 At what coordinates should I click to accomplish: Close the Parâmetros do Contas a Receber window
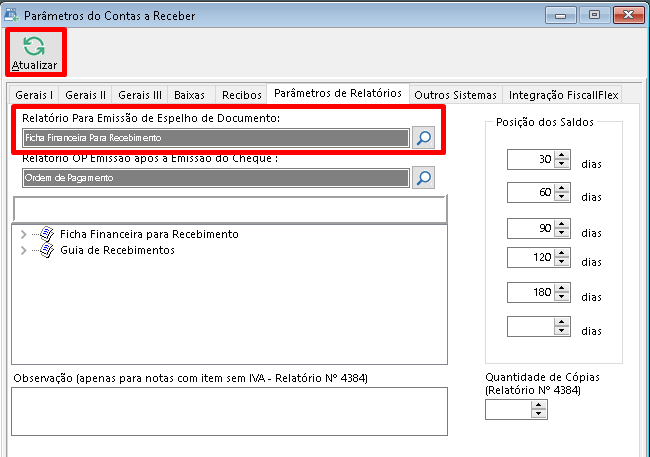click(x=628, y=15)
